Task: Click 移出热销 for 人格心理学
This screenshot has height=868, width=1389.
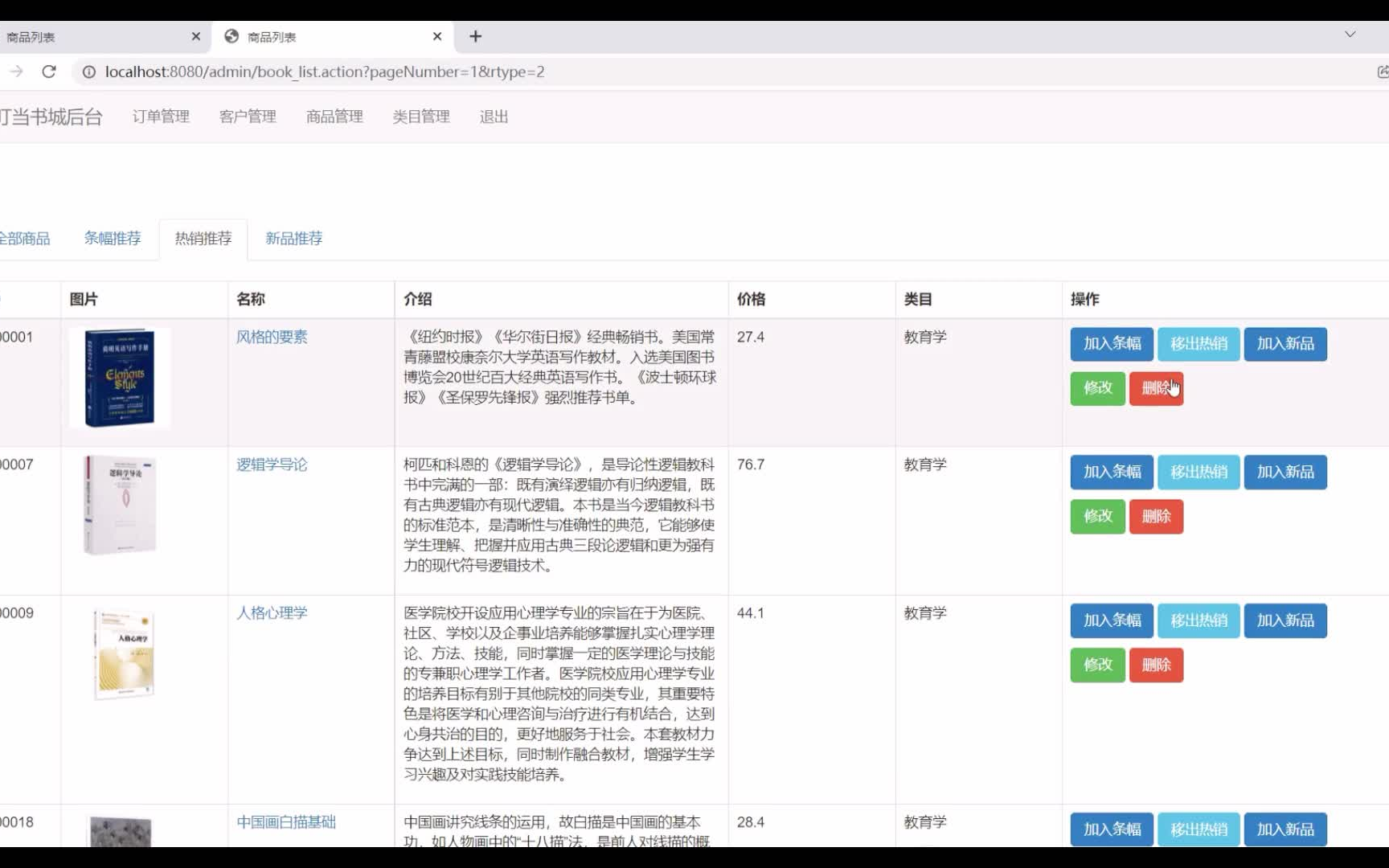Action: [x=1198, y=620]
